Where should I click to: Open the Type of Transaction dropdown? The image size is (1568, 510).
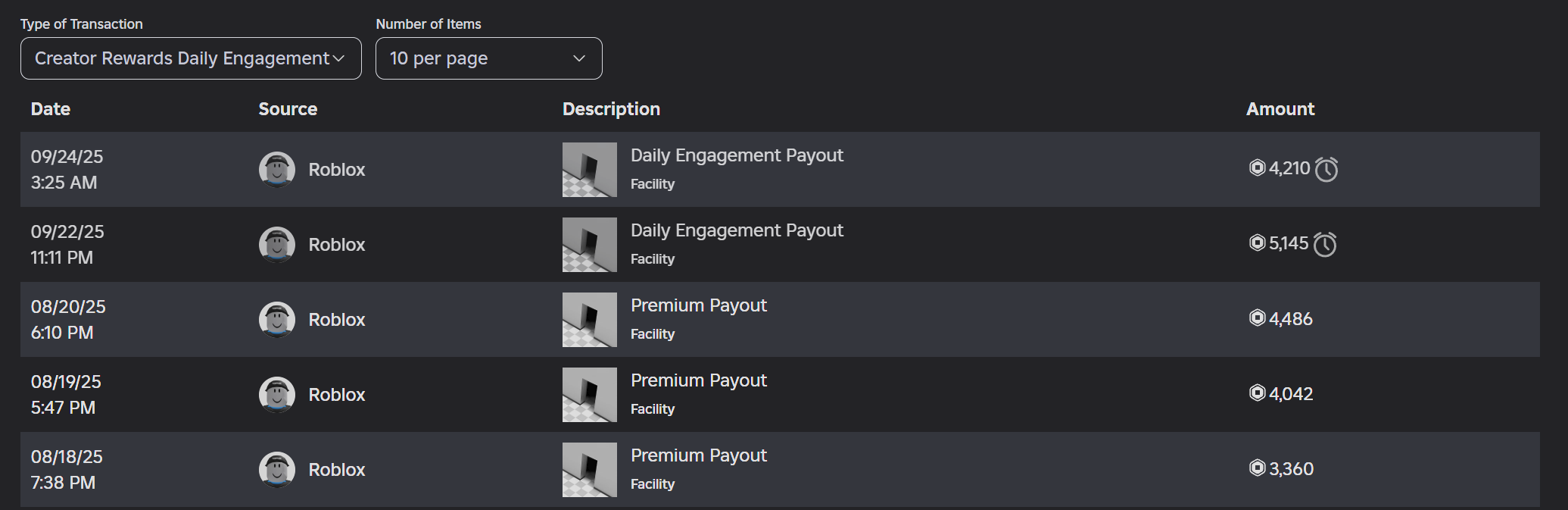[191, 58]
